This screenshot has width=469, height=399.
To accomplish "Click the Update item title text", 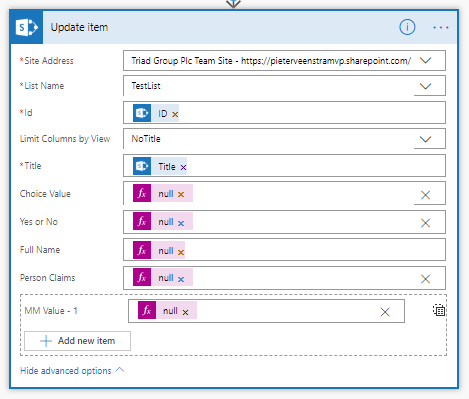I will click(x=79, y=27).
